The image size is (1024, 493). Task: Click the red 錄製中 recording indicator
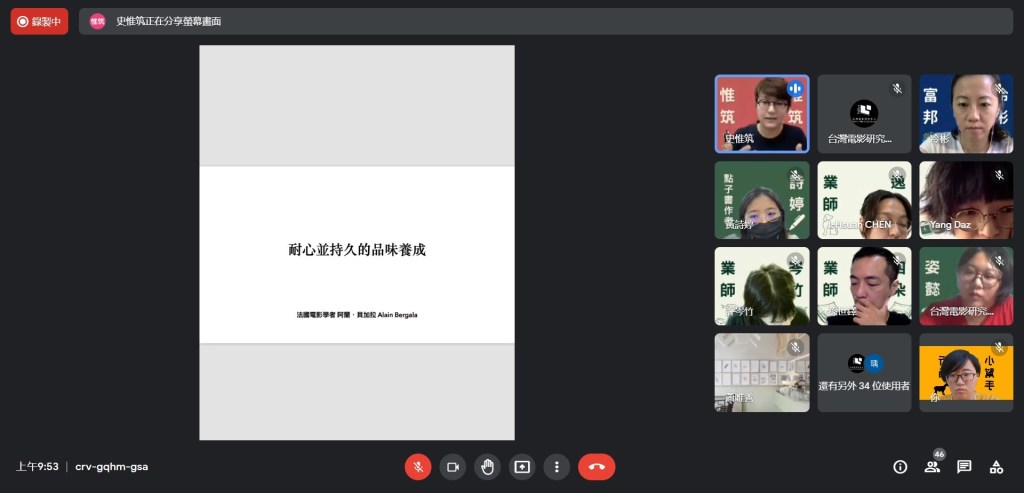[x=40, y=21]
